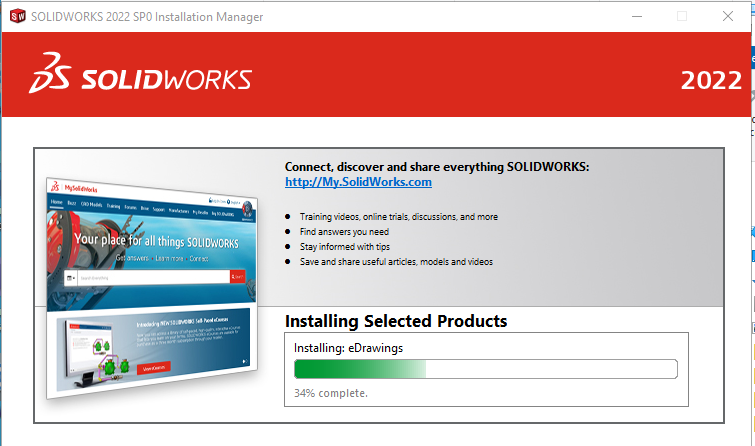Open the My.SolidWorks.com hyperlink
Image resolution: width=755 pixels, height=446 pixels.
[358, 182]
